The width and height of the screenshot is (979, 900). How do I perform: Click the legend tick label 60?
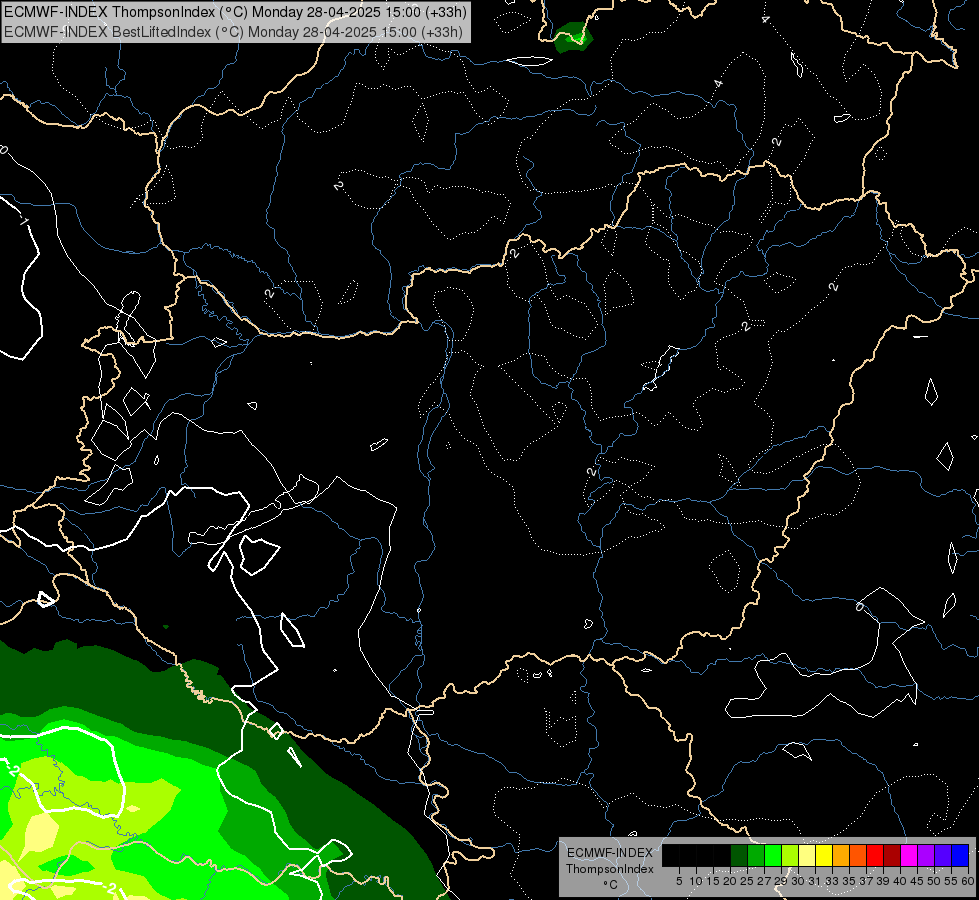point(968,881)
